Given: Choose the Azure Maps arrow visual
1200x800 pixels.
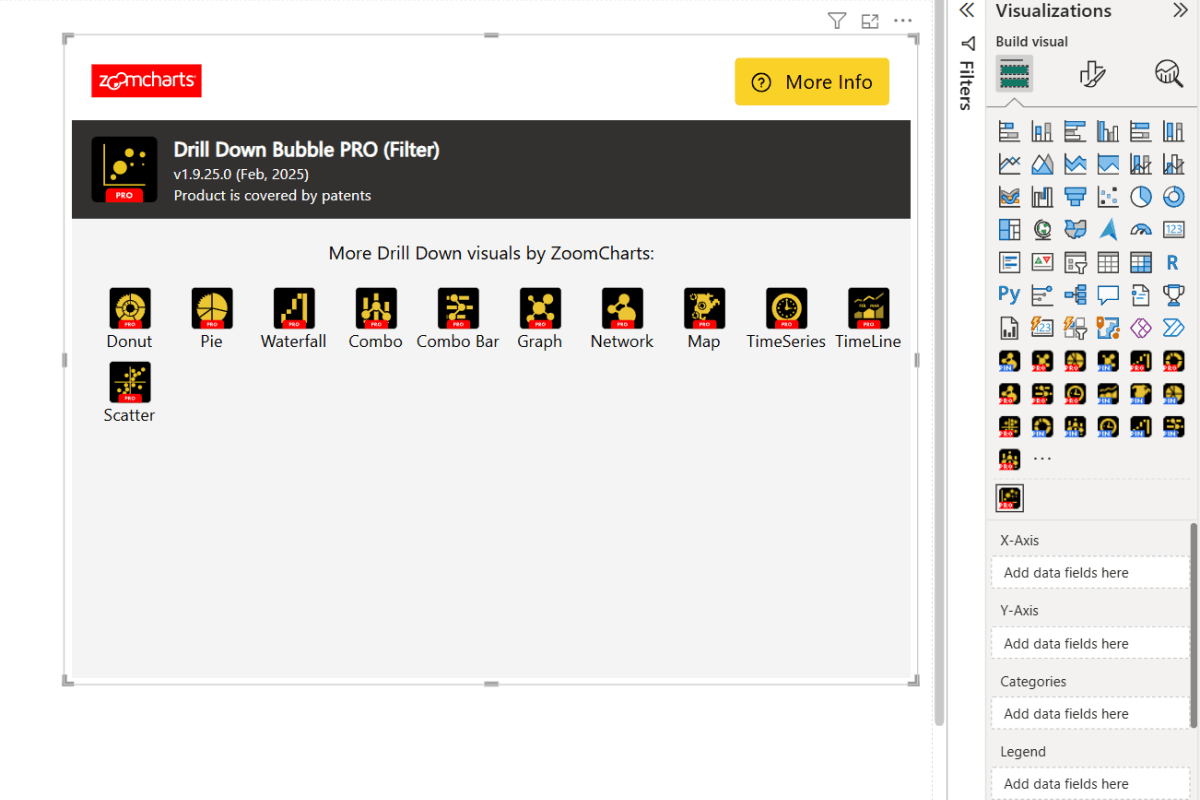Looking at the screenshot, I should coord(1108,230).
